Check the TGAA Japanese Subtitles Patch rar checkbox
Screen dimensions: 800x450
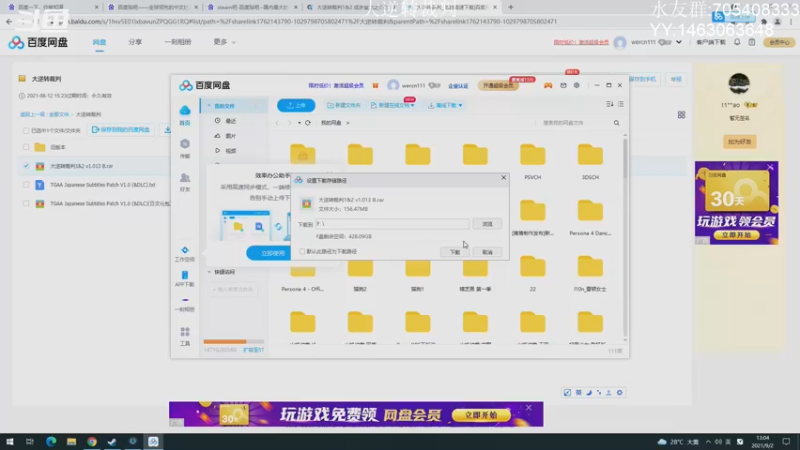click(26, 204)
